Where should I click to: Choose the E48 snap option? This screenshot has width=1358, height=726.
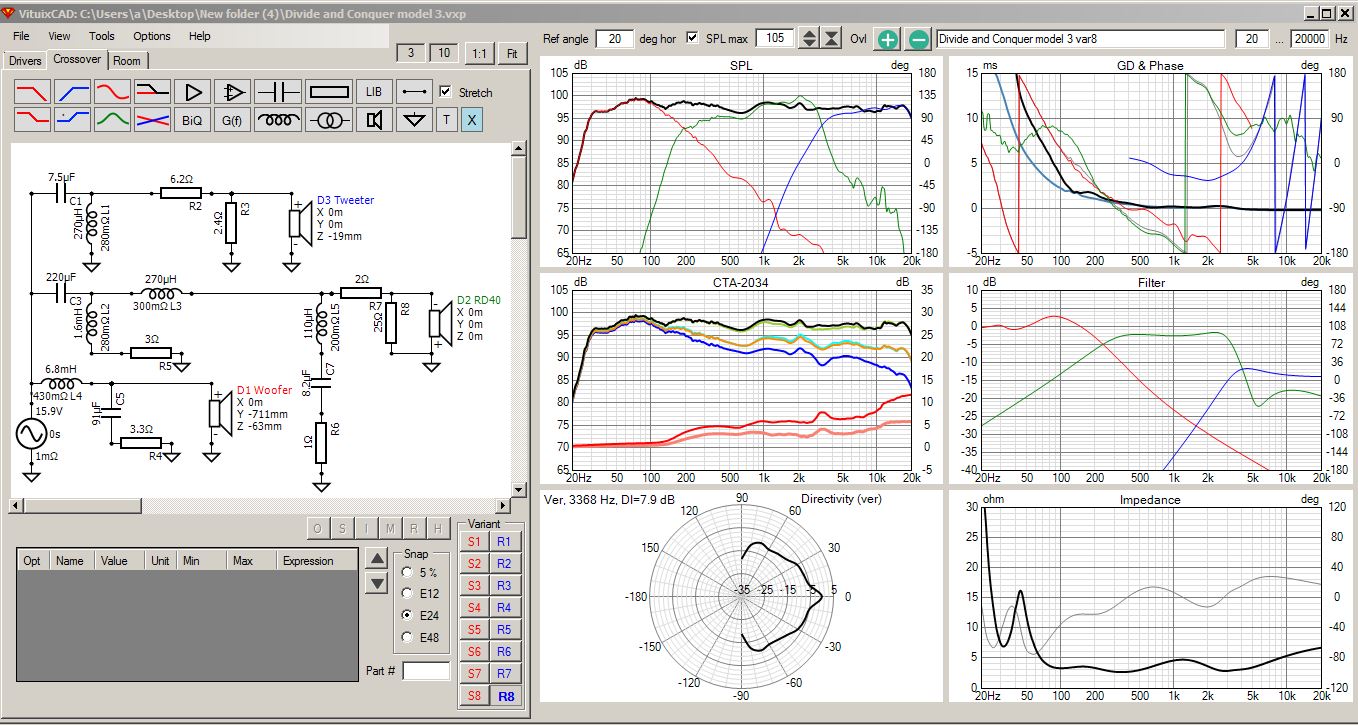click(405, 637)
